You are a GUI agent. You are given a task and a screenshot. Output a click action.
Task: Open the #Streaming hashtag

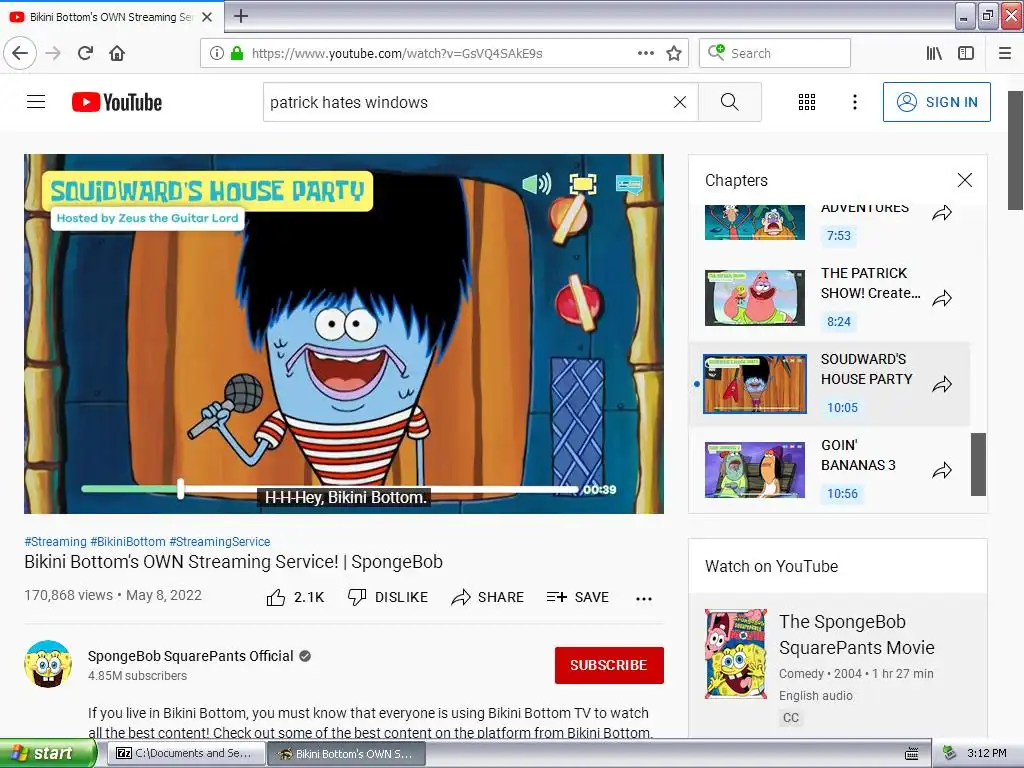pos(56,541)
